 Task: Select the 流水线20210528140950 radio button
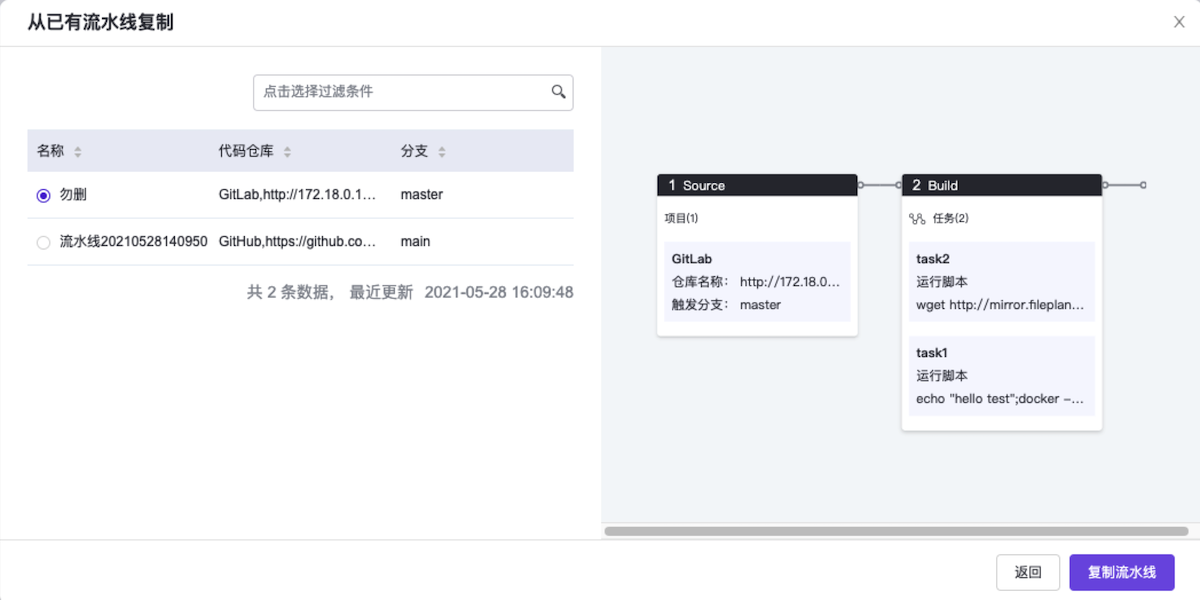pyautogui.click(x=43, y=242)
